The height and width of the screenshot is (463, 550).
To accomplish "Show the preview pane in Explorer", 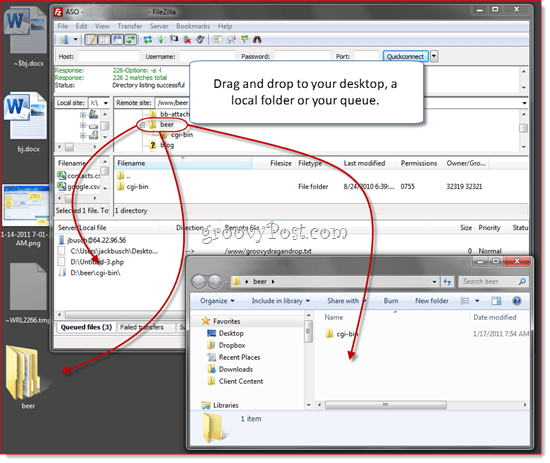I will point(496,301).
